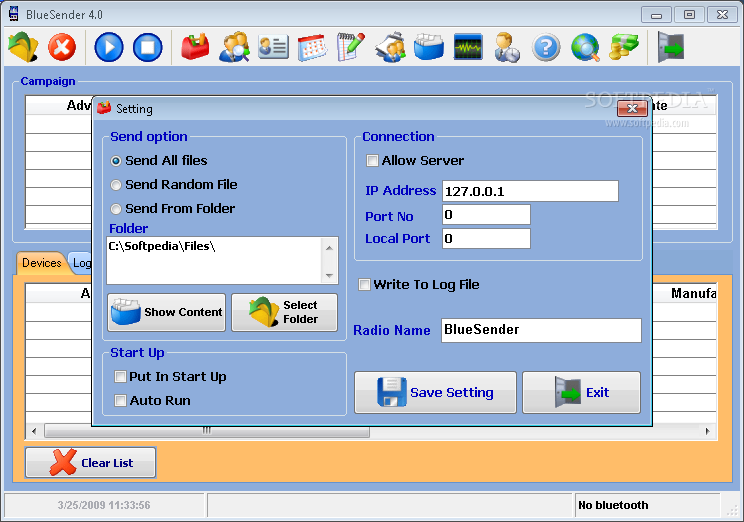744x522 pixels.
Task: Click status bar date and time
Action: pyautogui.click(x=104, y=505)
